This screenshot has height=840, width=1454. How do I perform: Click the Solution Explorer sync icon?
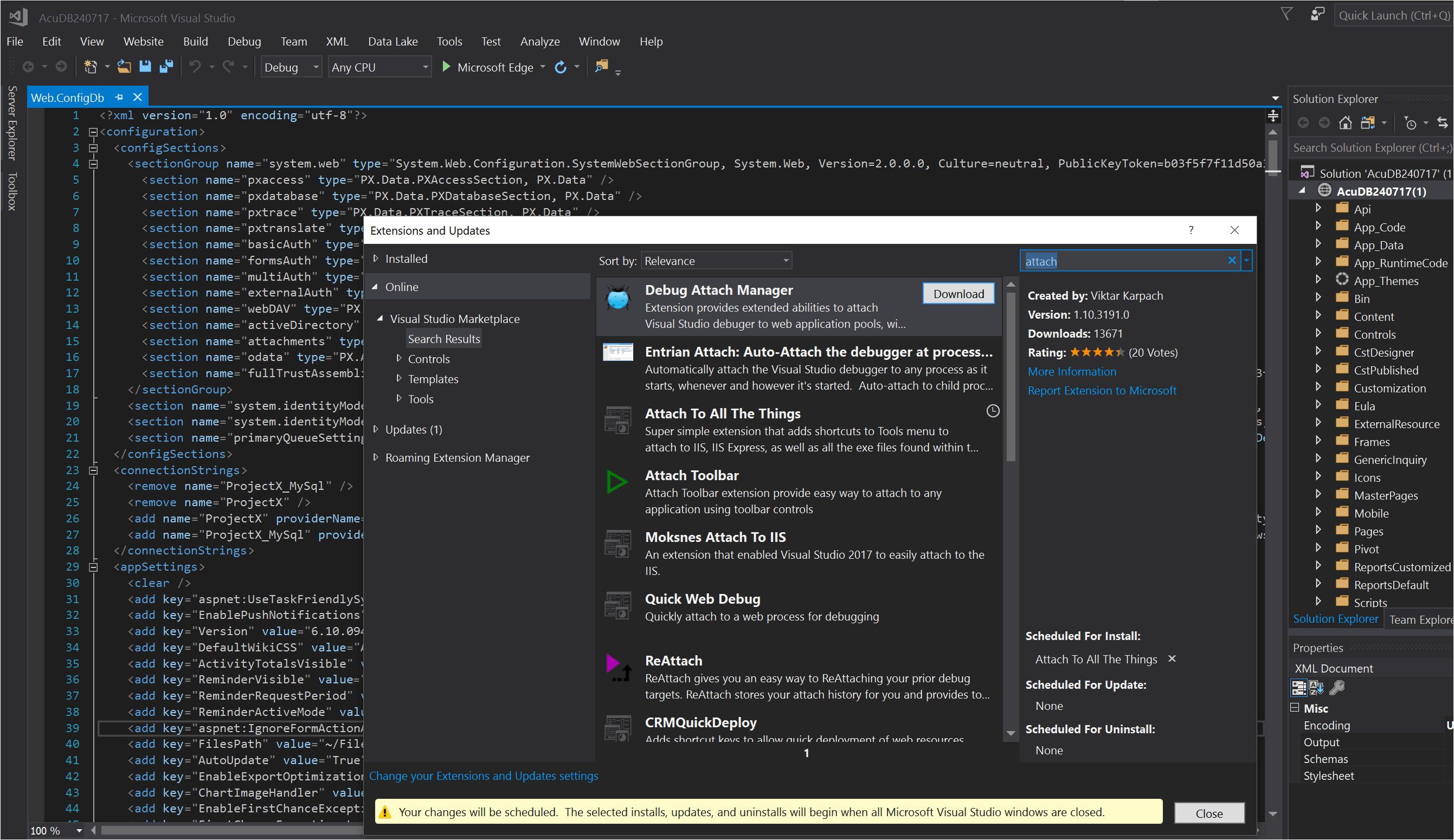[x=1442, y=123]
